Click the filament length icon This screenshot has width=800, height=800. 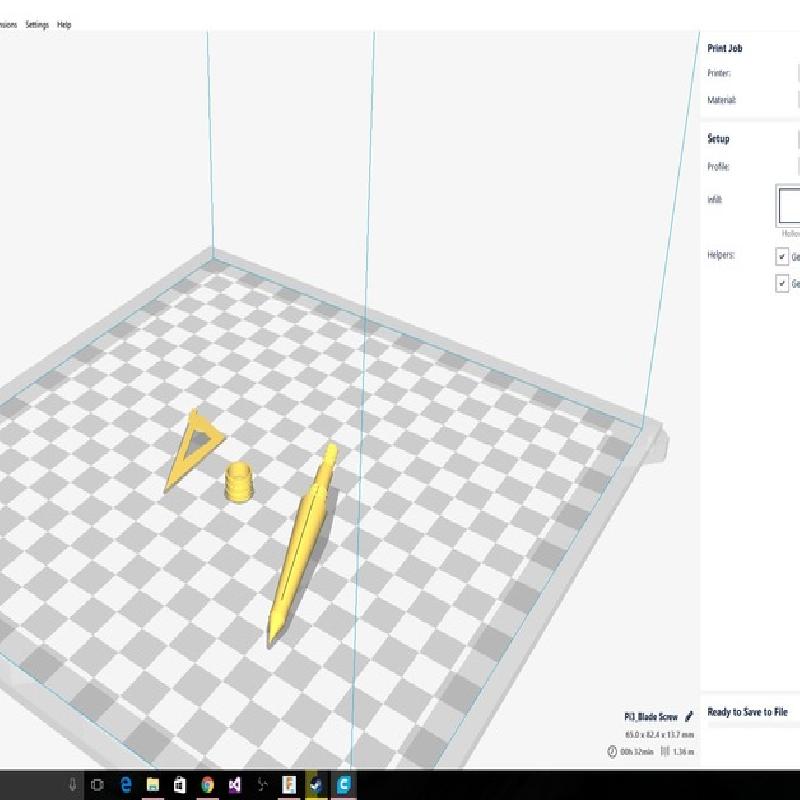coord(666,752)
